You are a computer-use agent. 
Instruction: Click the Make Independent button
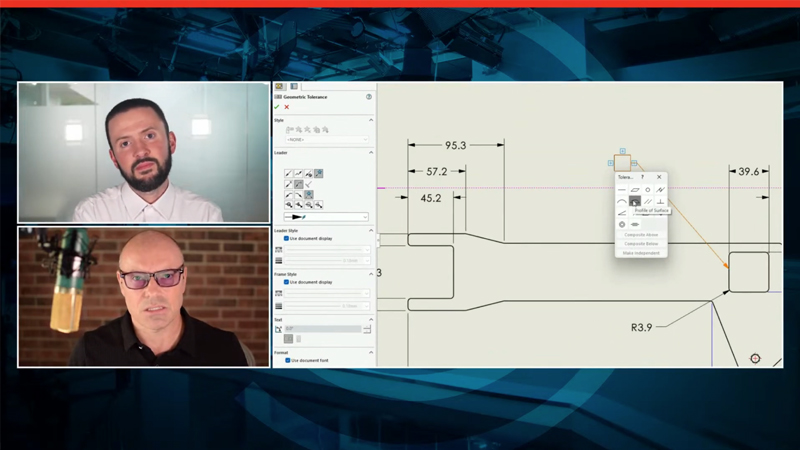click(x=641, y=253)
